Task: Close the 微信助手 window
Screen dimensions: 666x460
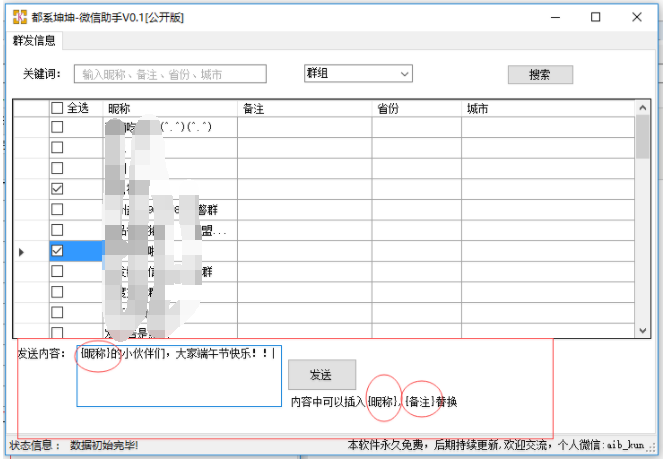Action: point(637,17)
